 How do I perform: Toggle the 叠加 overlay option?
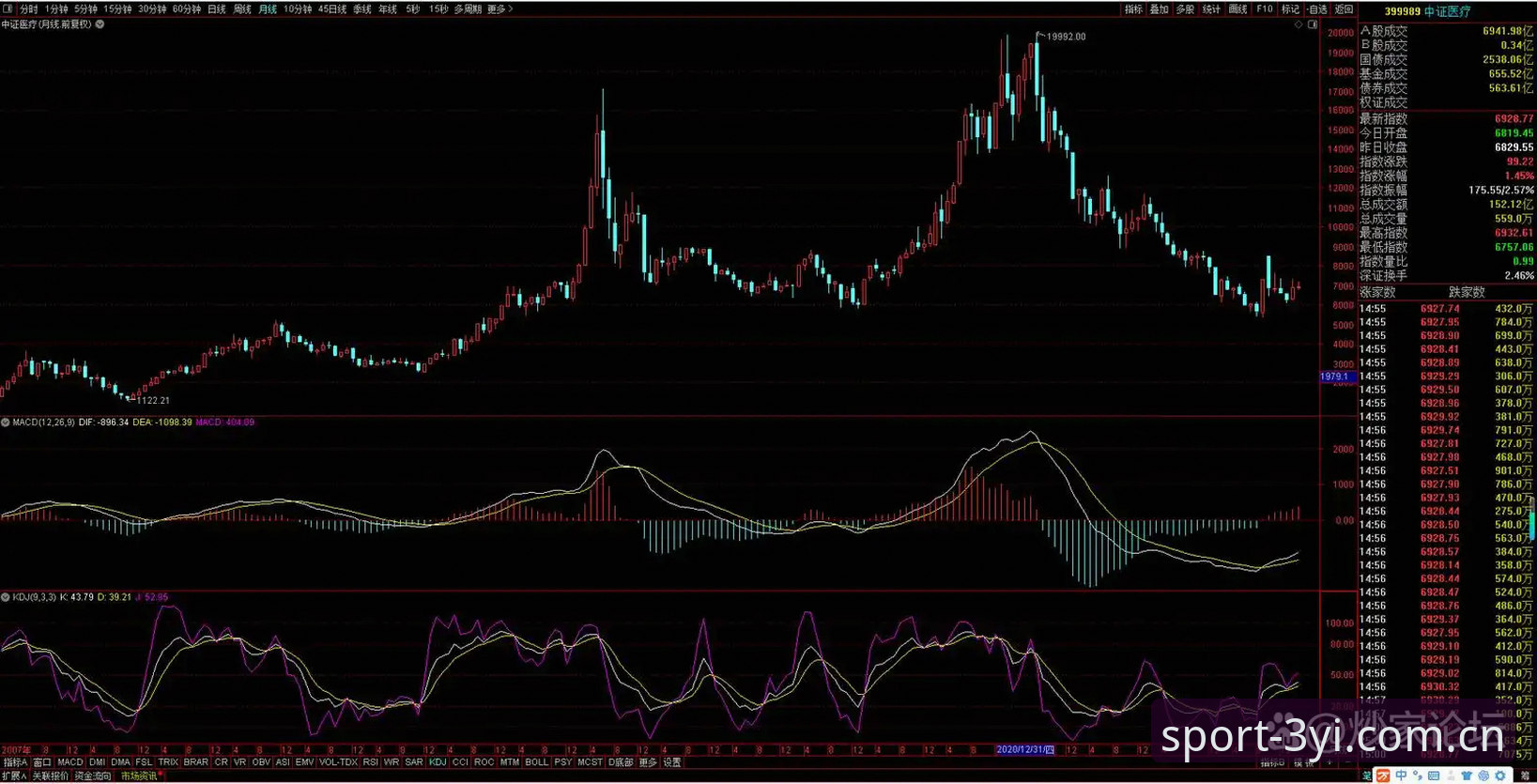point(1160,8)
